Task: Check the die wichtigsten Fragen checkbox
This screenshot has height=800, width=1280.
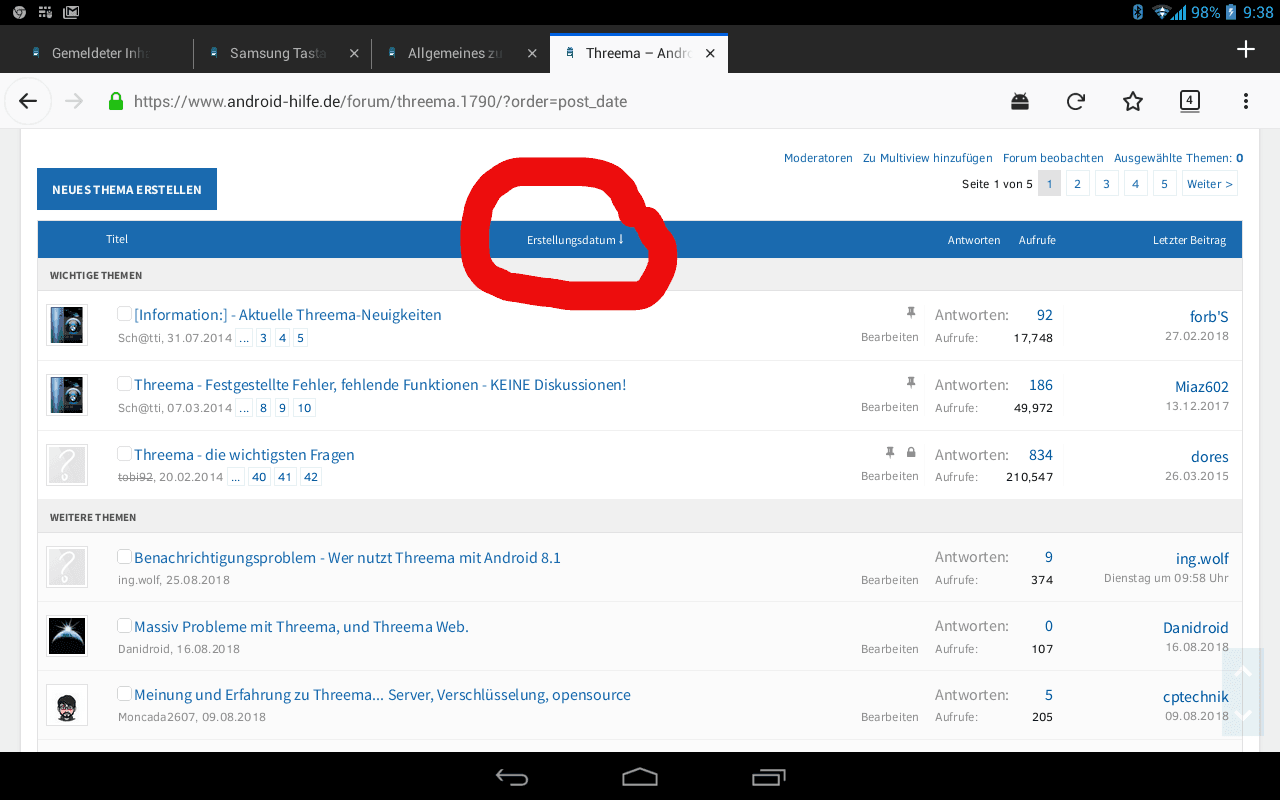Action: (x=125, y=454)
